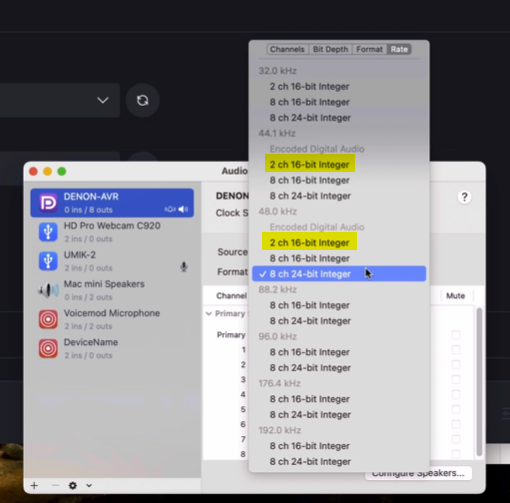Switch to the Bit Depth sorting tab
This screenshot has width=510, height=503.
pyautogui.click(x=330, y=49)
